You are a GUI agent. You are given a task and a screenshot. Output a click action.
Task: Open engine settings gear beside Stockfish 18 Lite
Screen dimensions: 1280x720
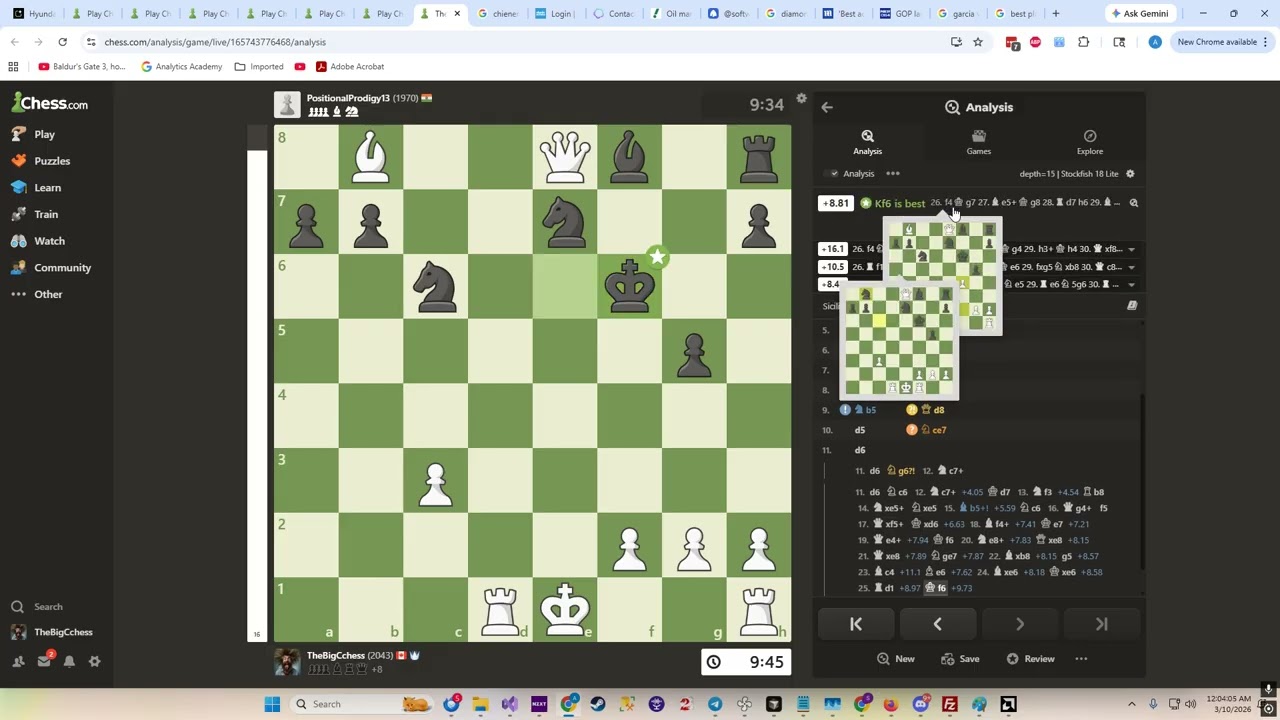[x=1130, y=174]
